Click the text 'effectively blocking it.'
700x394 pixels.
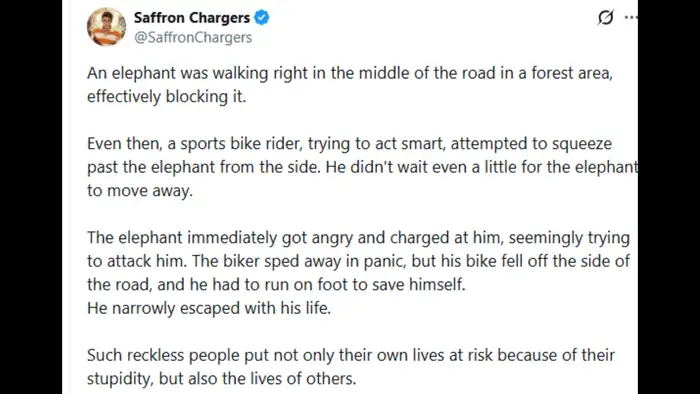click(x=167, y=96)
